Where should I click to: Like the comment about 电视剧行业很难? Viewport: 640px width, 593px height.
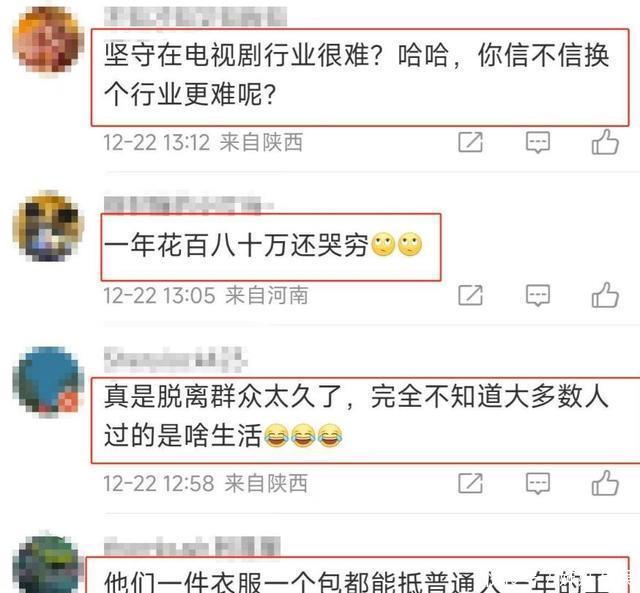coord(605,142)
